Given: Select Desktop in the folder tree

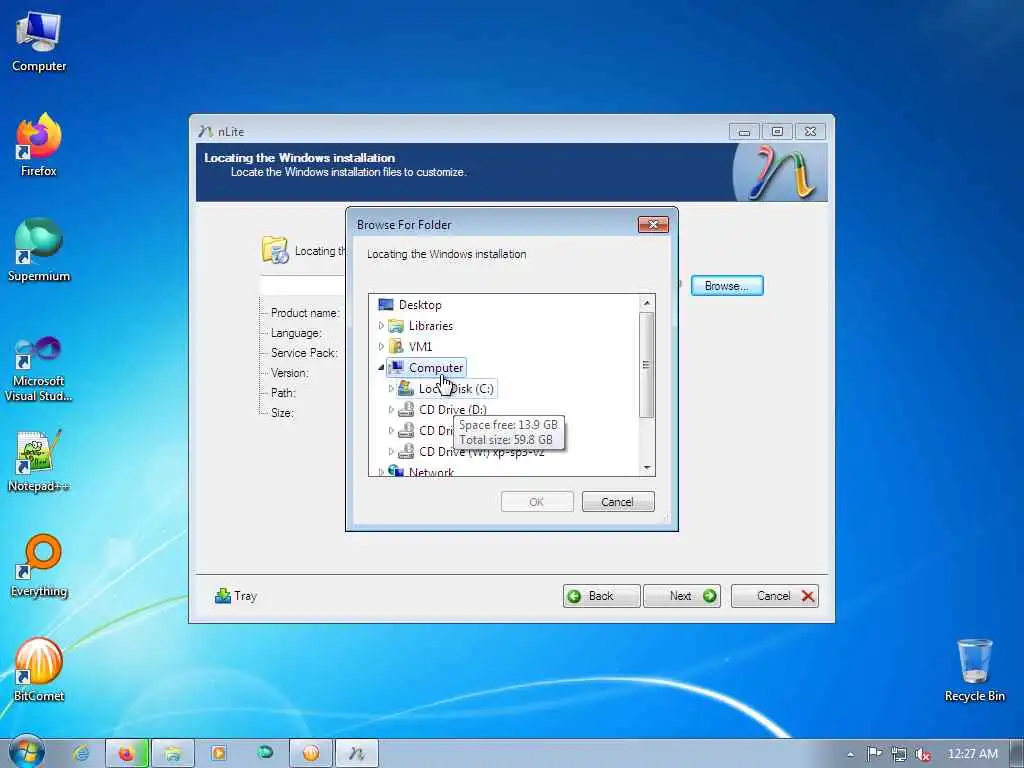Looking at the screenshot, I should [x=420, y=305].
